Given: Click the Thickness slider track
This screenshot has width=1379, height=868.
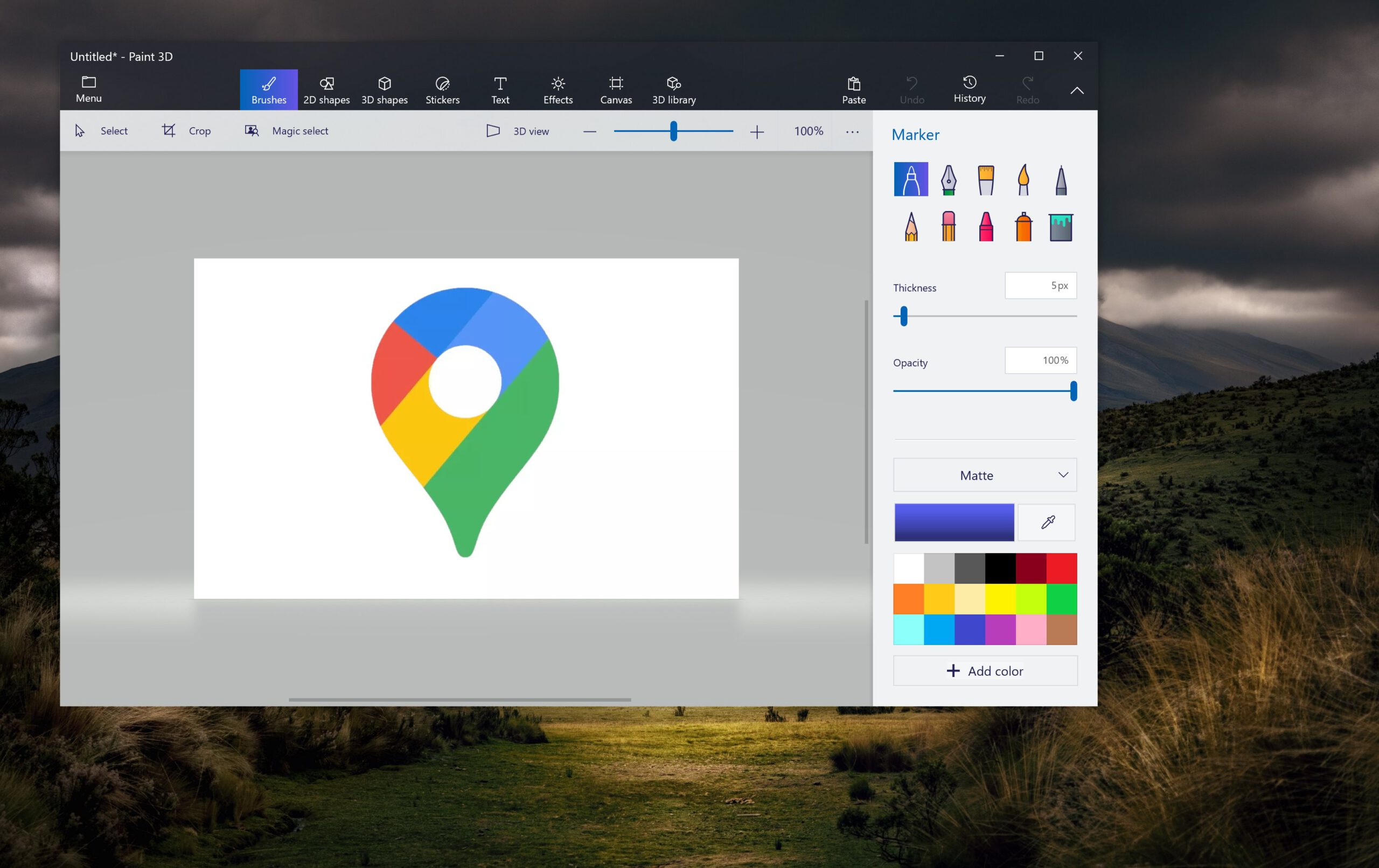Looking at the screenshot, I should (985, 316).
